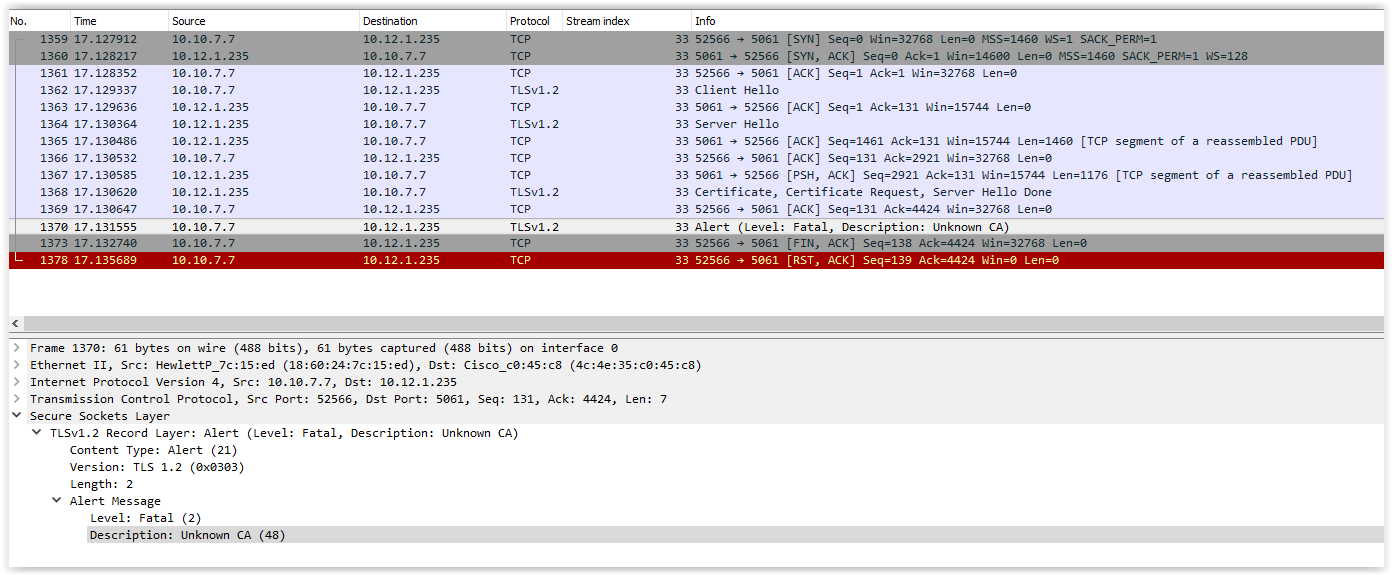This screenshot has height=575, width=1392.
Task: Select packet 1369 Ack=4424 row
Action: 697,209
